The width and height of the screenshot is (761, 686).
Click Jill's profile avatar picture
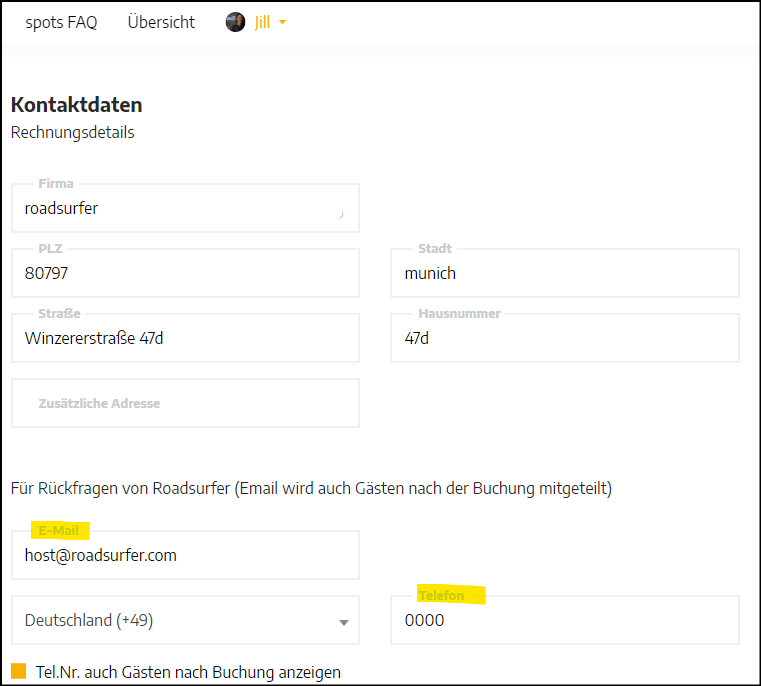coord(235,22)
